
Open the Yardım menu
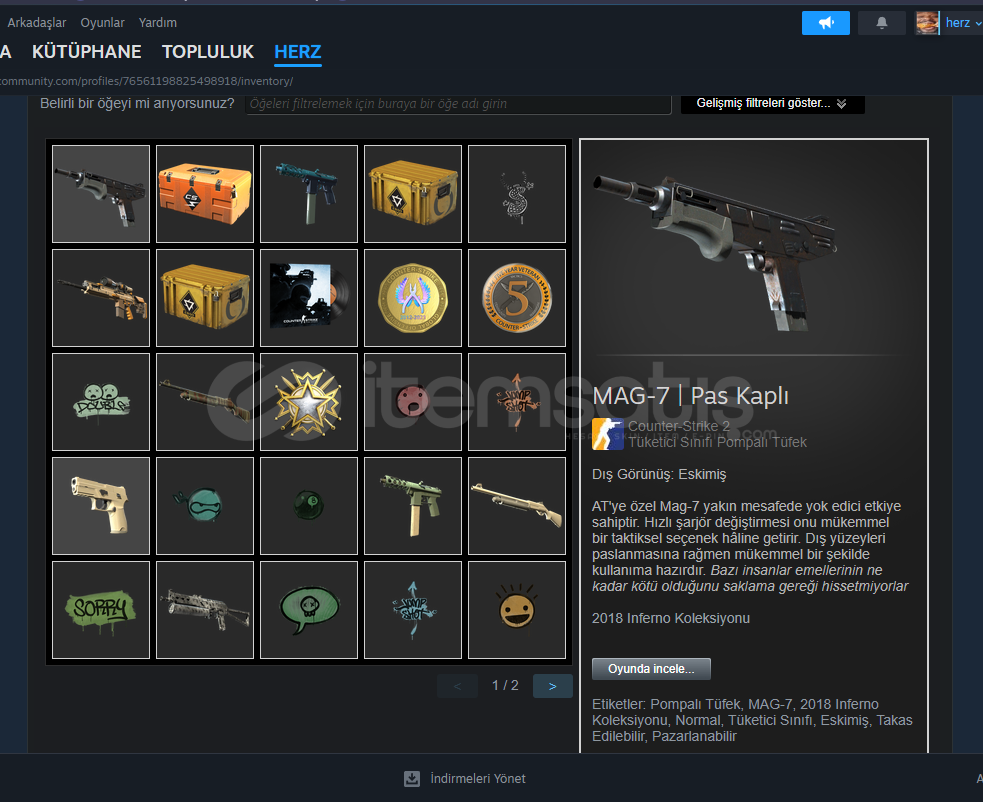pos(157,23)
